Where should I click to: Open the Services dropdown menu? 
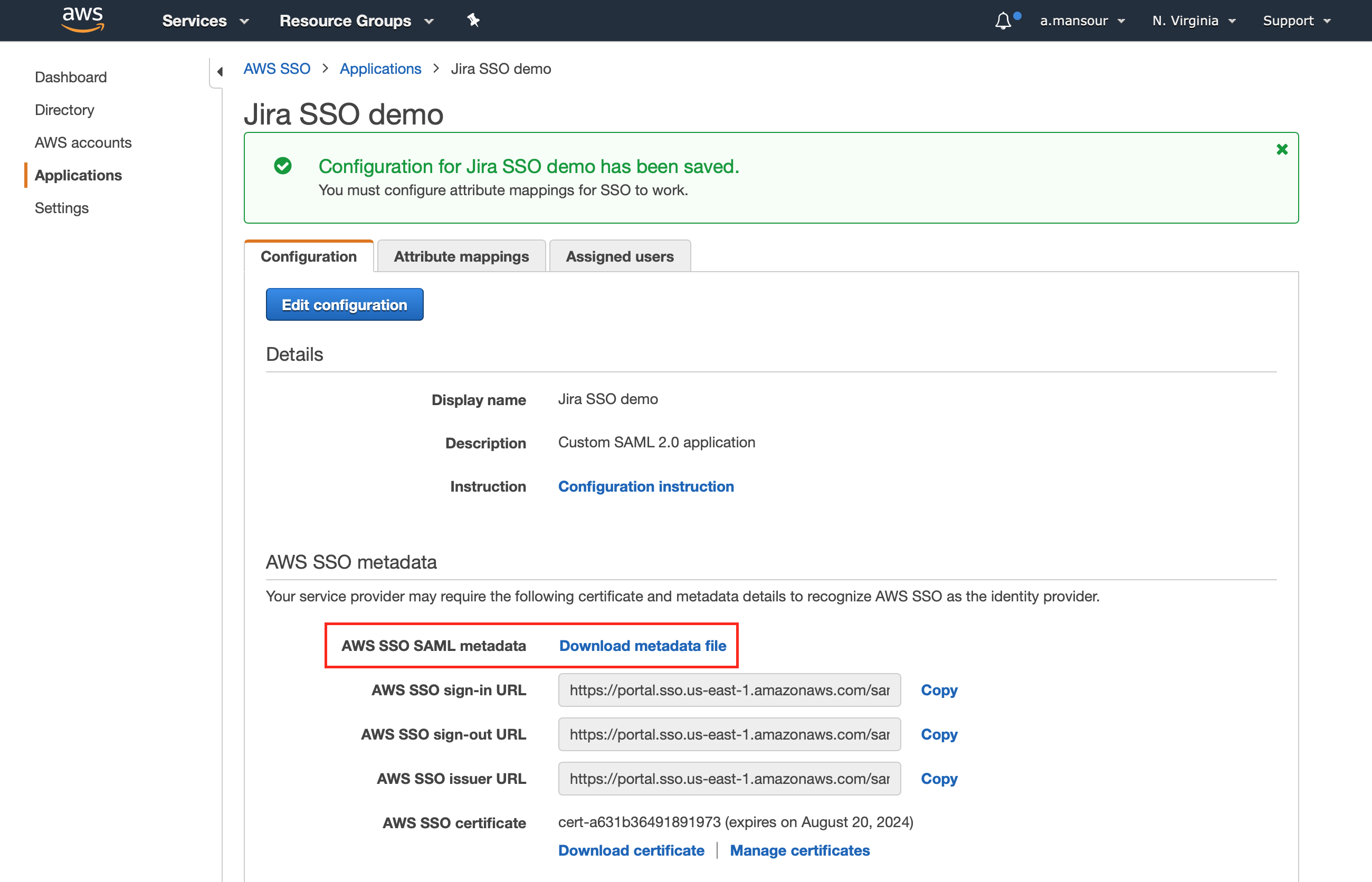[x=206, y=21]
